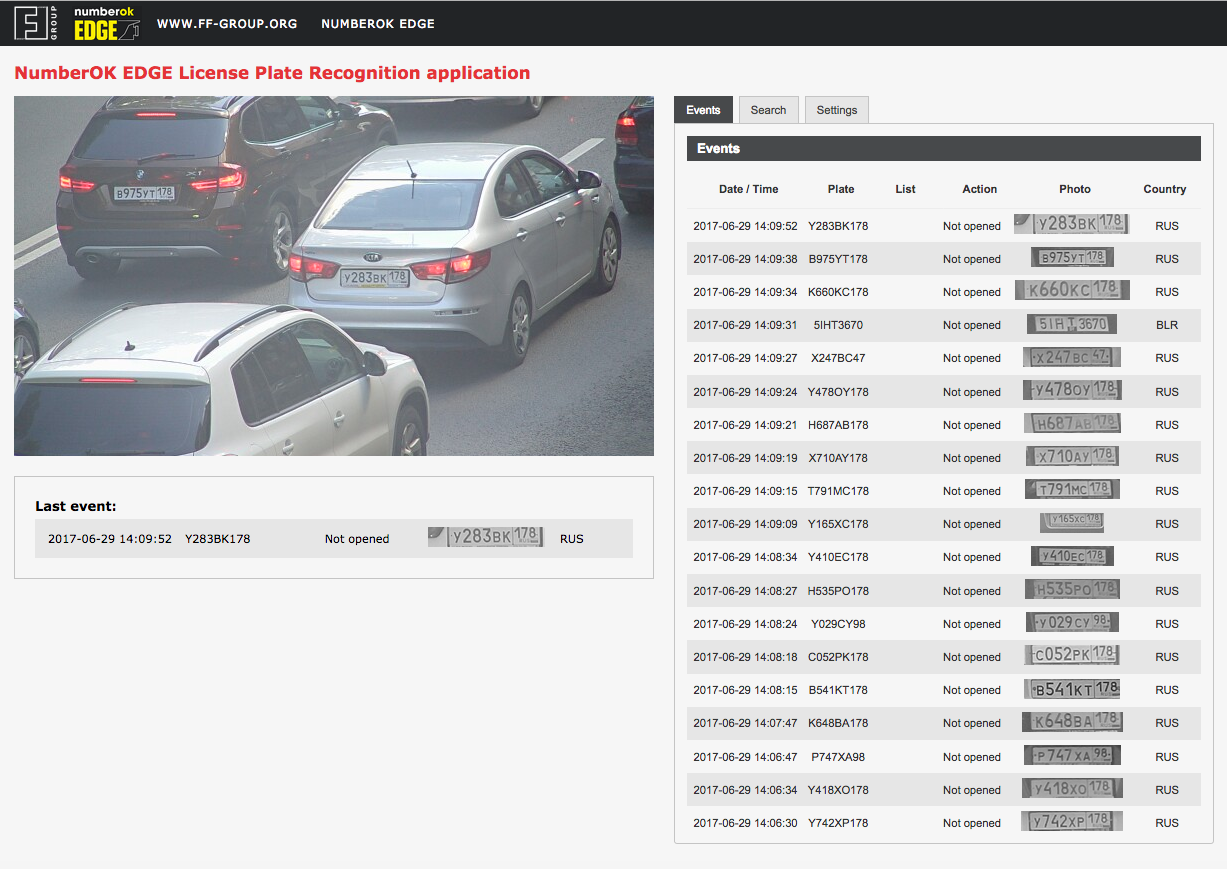Open plate photo for B541KT178

coord(1072,689)
